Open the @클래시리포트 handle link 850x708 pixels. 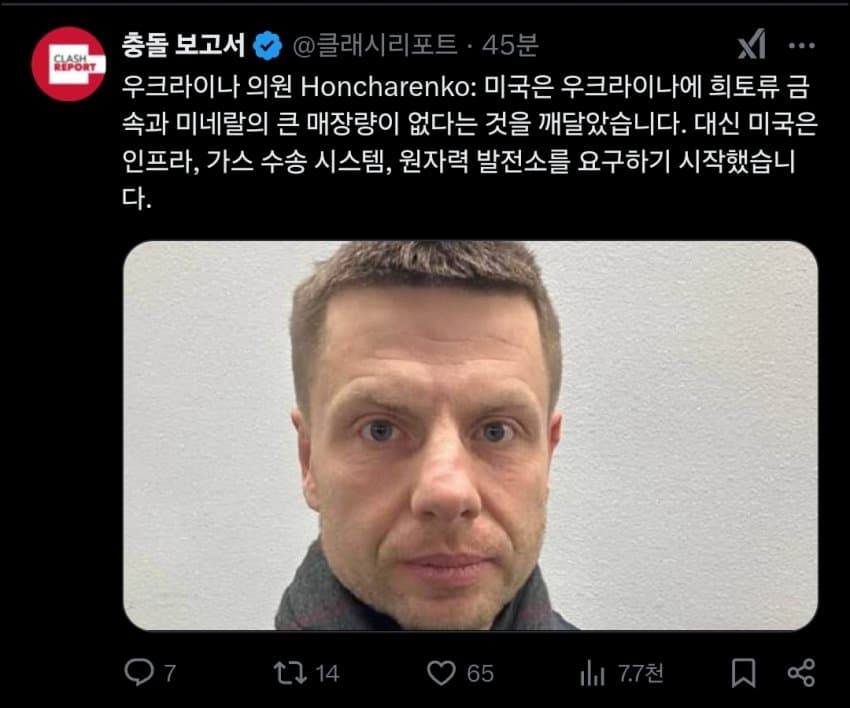pyautogui.click(x=375, y=45)
